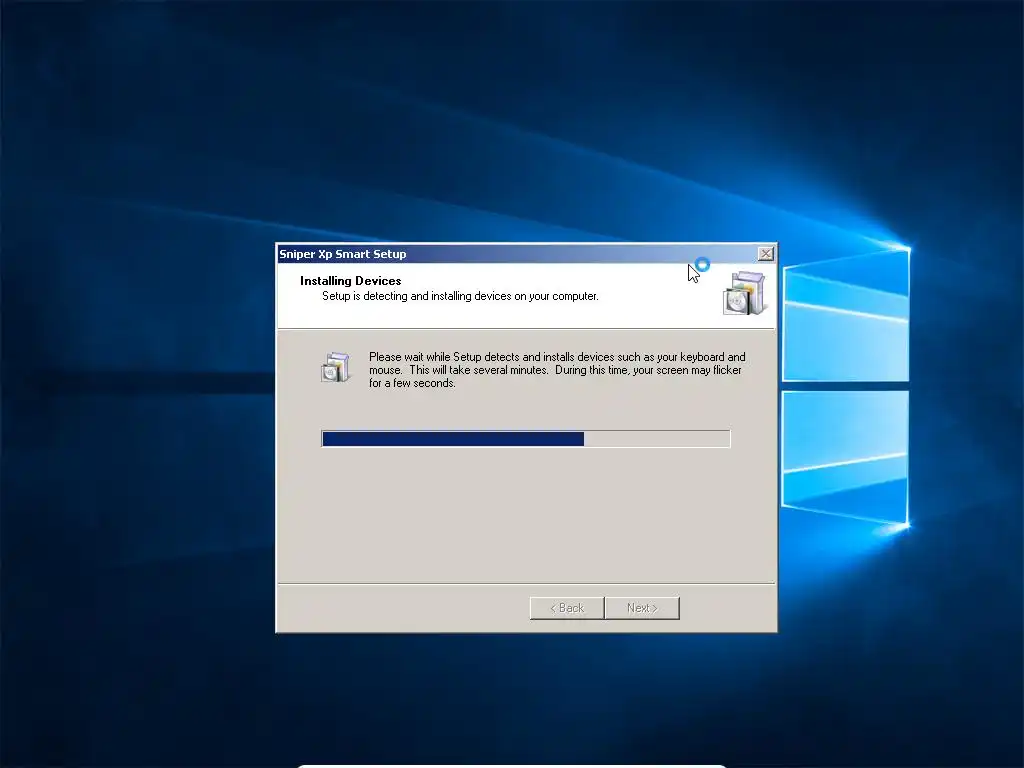Viewport: 1024px width, 768px height.
Task: Click the device installation progress bar
Action: point(526,439)
